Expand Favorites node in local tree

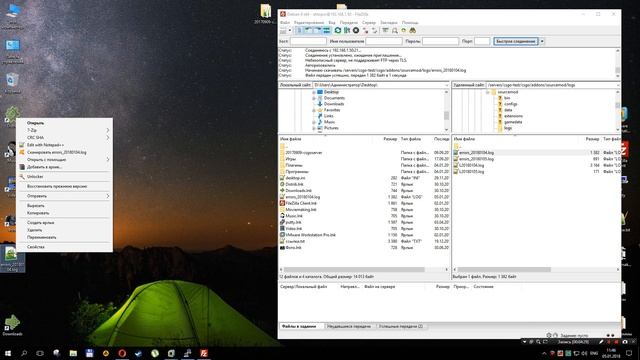314,110
